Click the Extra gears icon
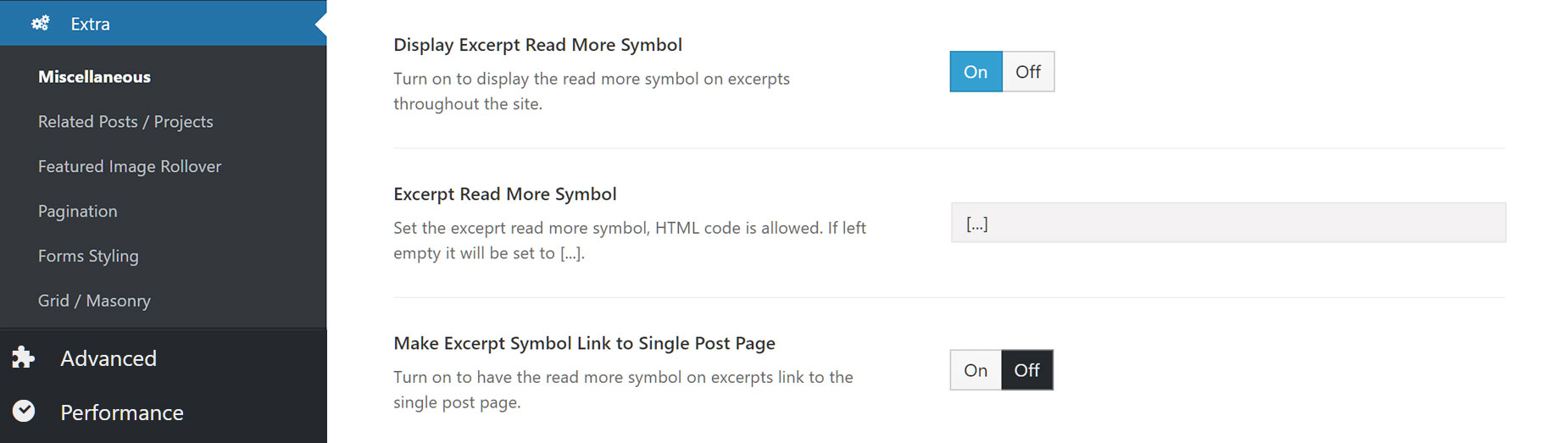This screenshot has height=443, width=1568. pos(40,23)
